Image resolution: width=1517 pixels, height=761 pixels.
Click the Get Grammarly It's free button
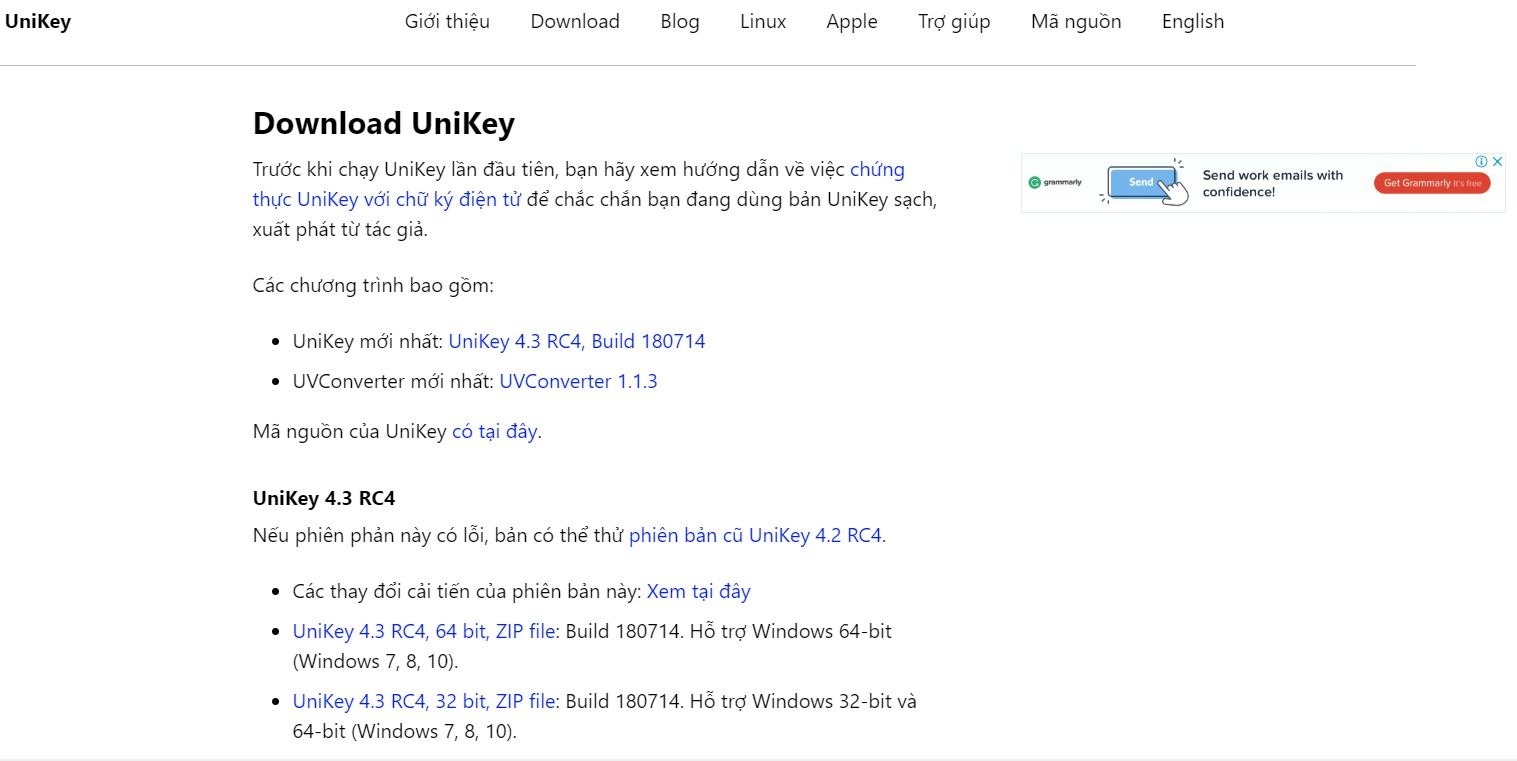(x=1432, y=183)
